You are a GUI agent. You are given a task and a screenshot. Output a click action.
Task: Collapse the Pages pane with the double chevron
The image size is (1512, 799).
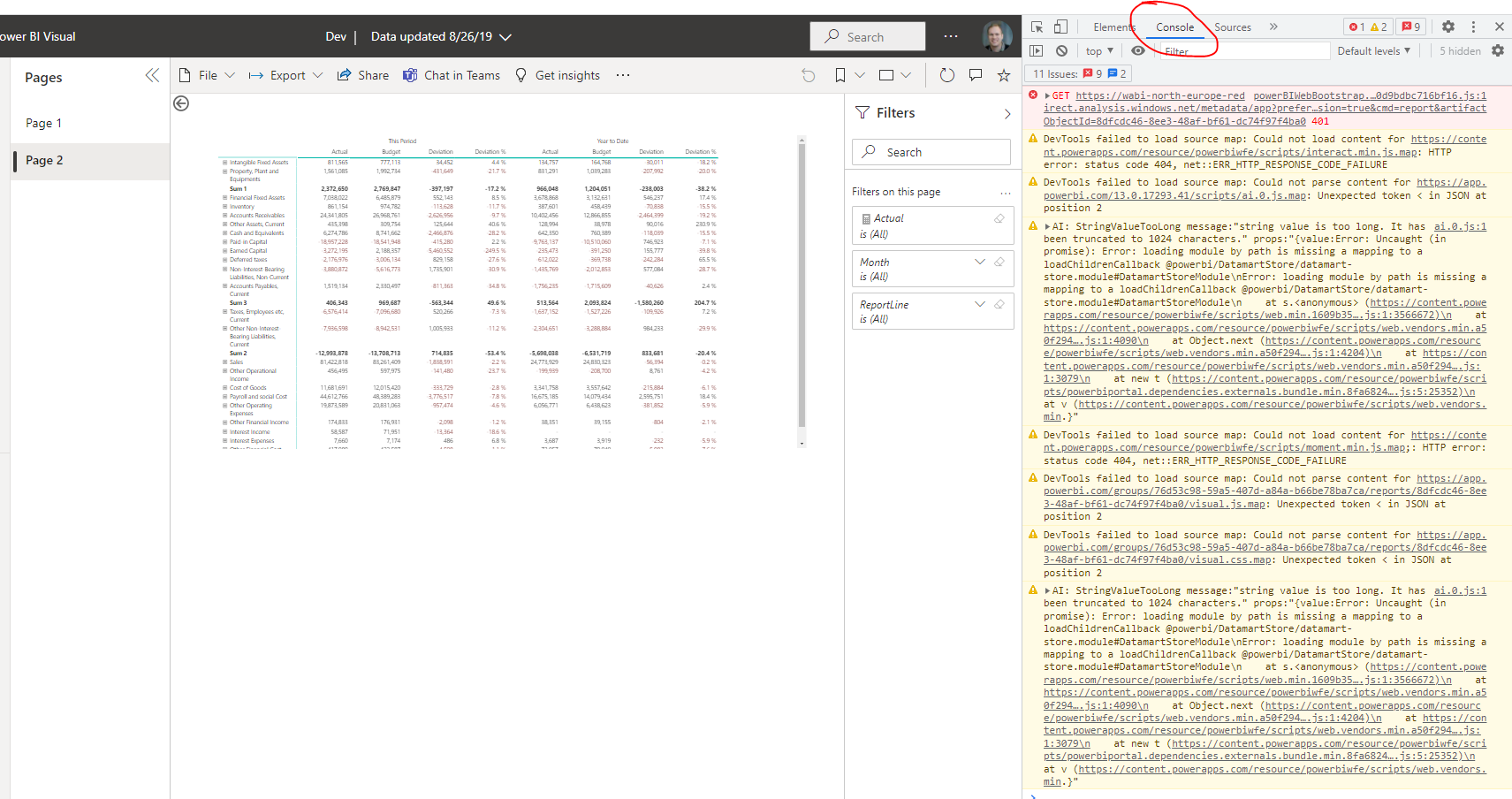152,75
